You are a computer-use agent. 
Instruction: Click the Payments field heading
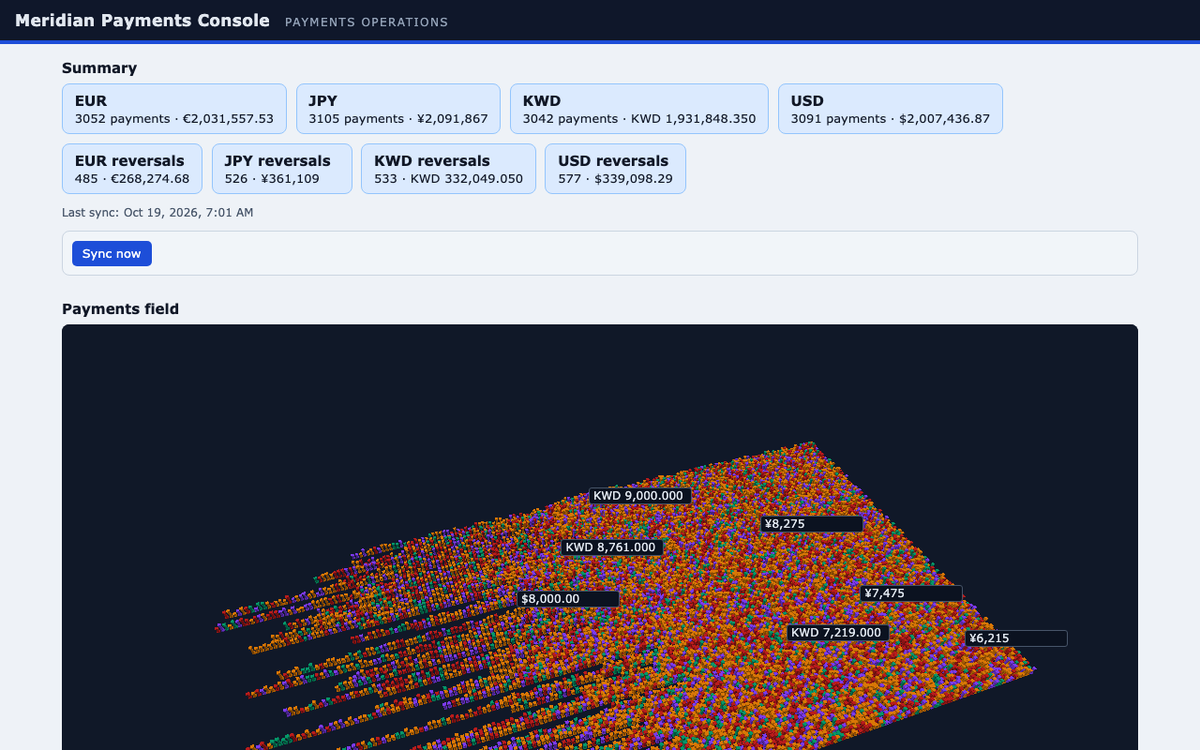120,309
